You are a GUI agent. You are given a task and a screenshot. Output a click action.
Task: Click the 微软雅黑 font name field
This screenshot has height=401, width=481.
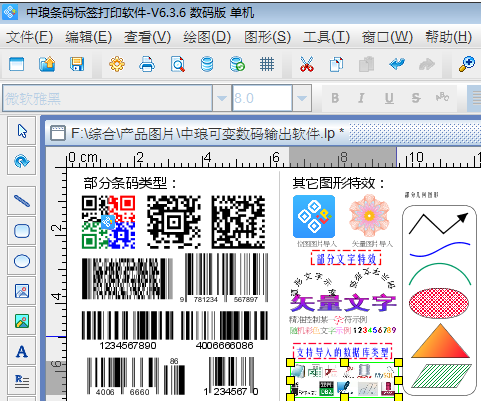107,98
